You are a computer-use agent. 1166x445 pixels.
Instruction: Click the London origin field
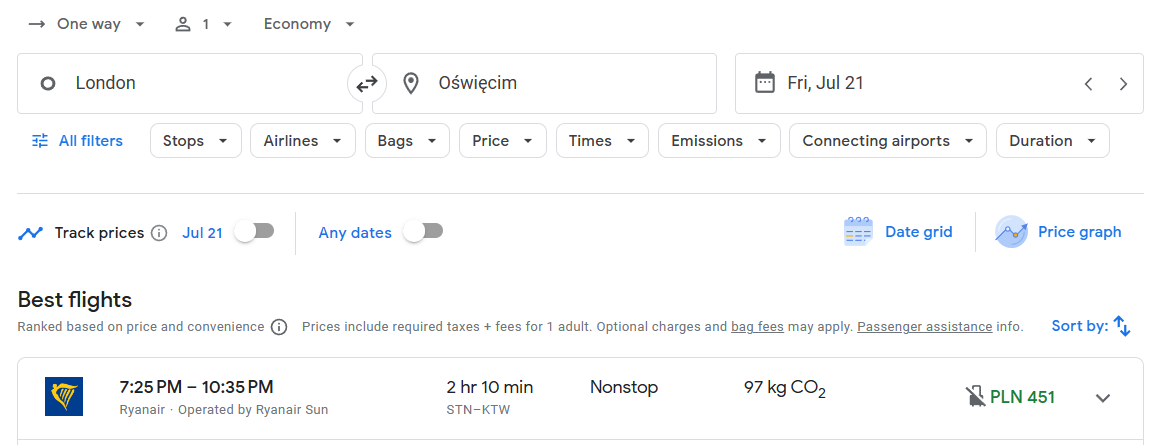point(190,83)
